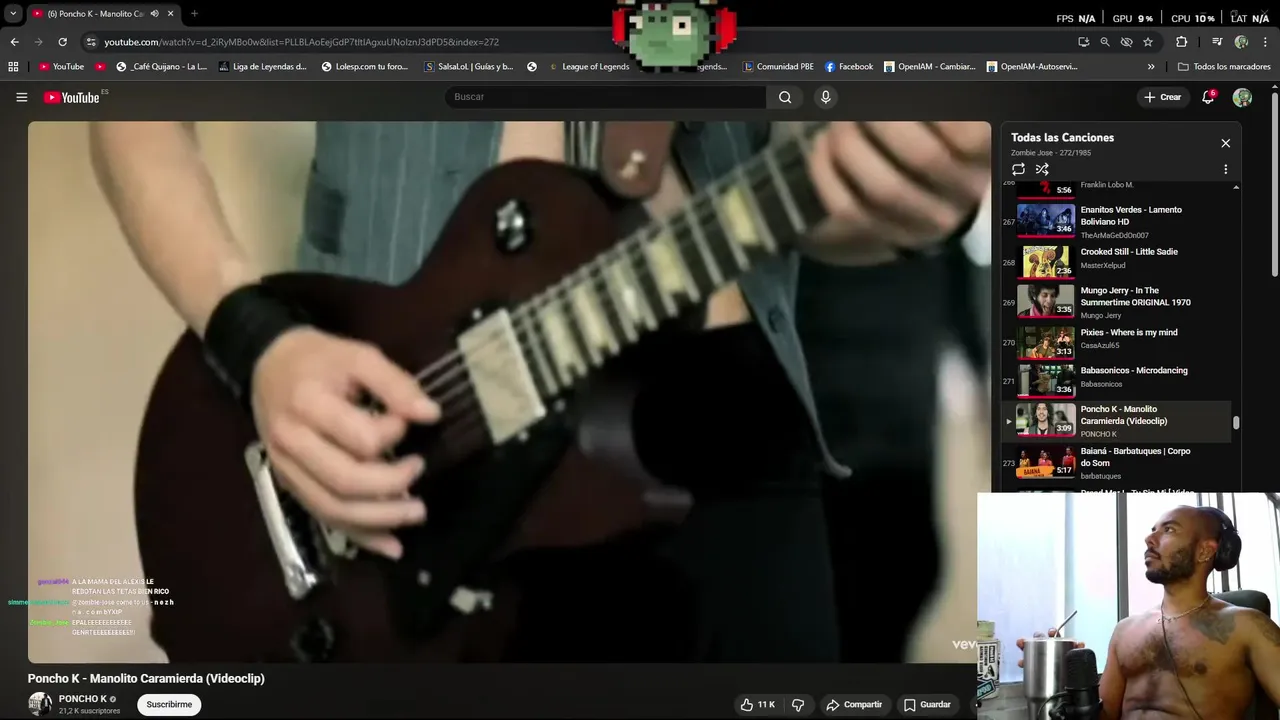Open media controls icon in toolbar
Viewport: 1280px width, 720px height.
tap(1217, 42)
